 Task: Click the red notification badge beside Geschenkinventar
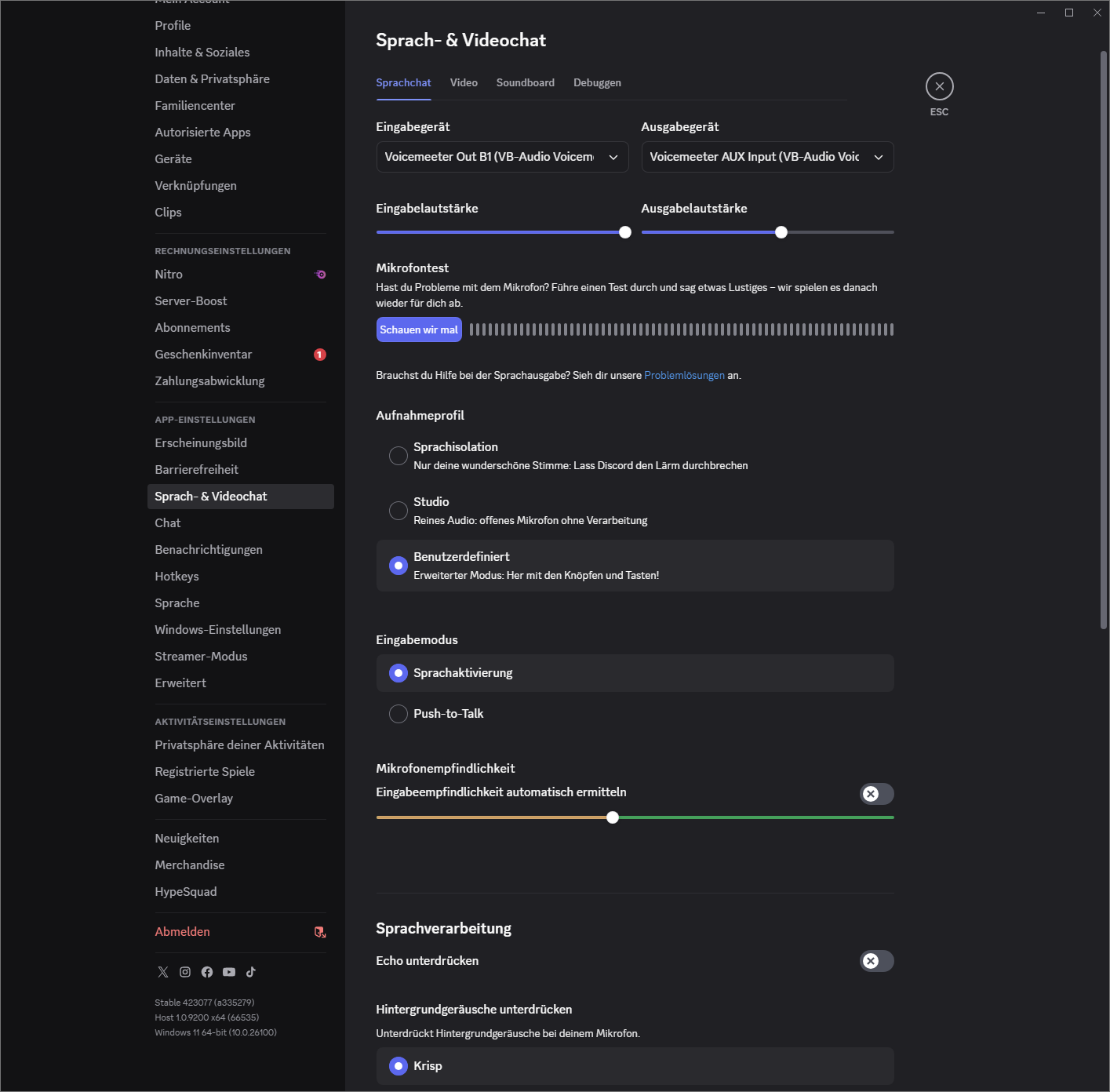pyautogui.click(x=320, y=355)
